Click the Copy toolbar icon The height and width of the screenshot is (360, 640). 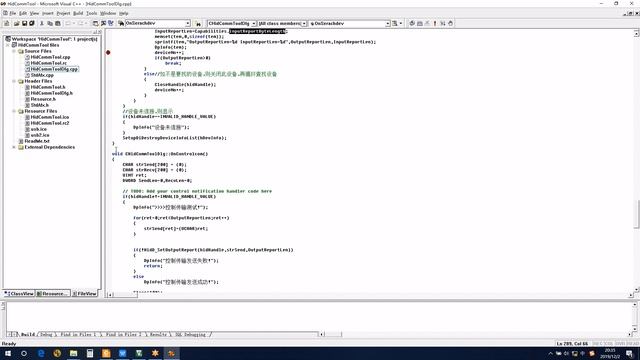click(50, 24)
